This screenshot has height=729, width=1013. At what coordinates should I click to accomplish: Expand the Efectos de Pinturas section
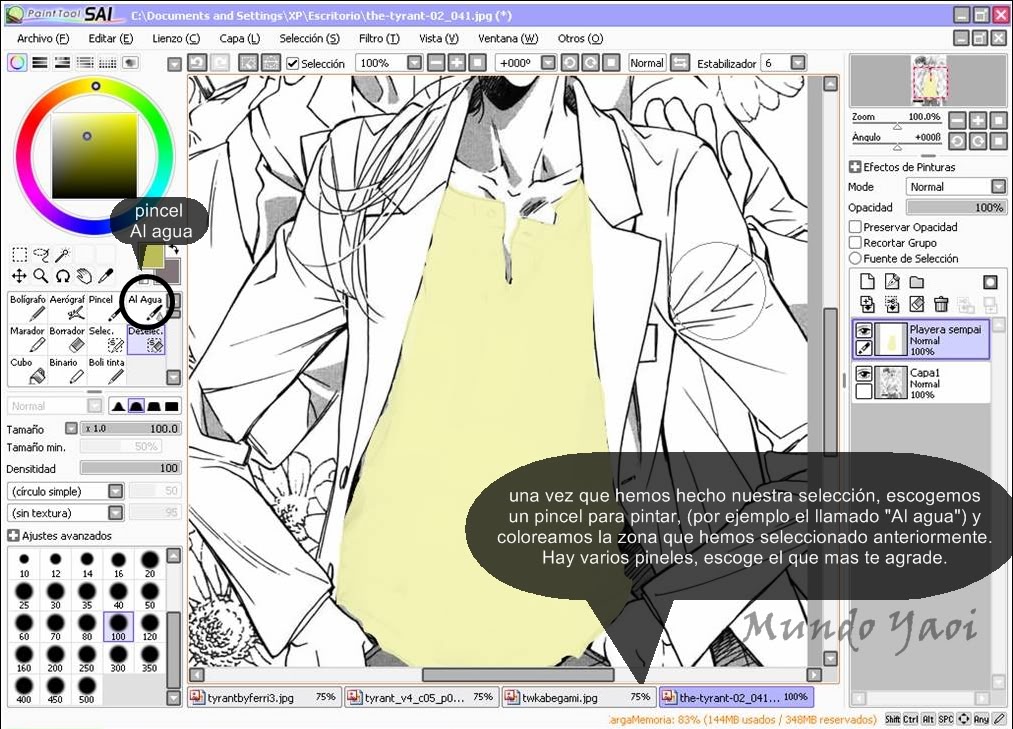[855, 167]
